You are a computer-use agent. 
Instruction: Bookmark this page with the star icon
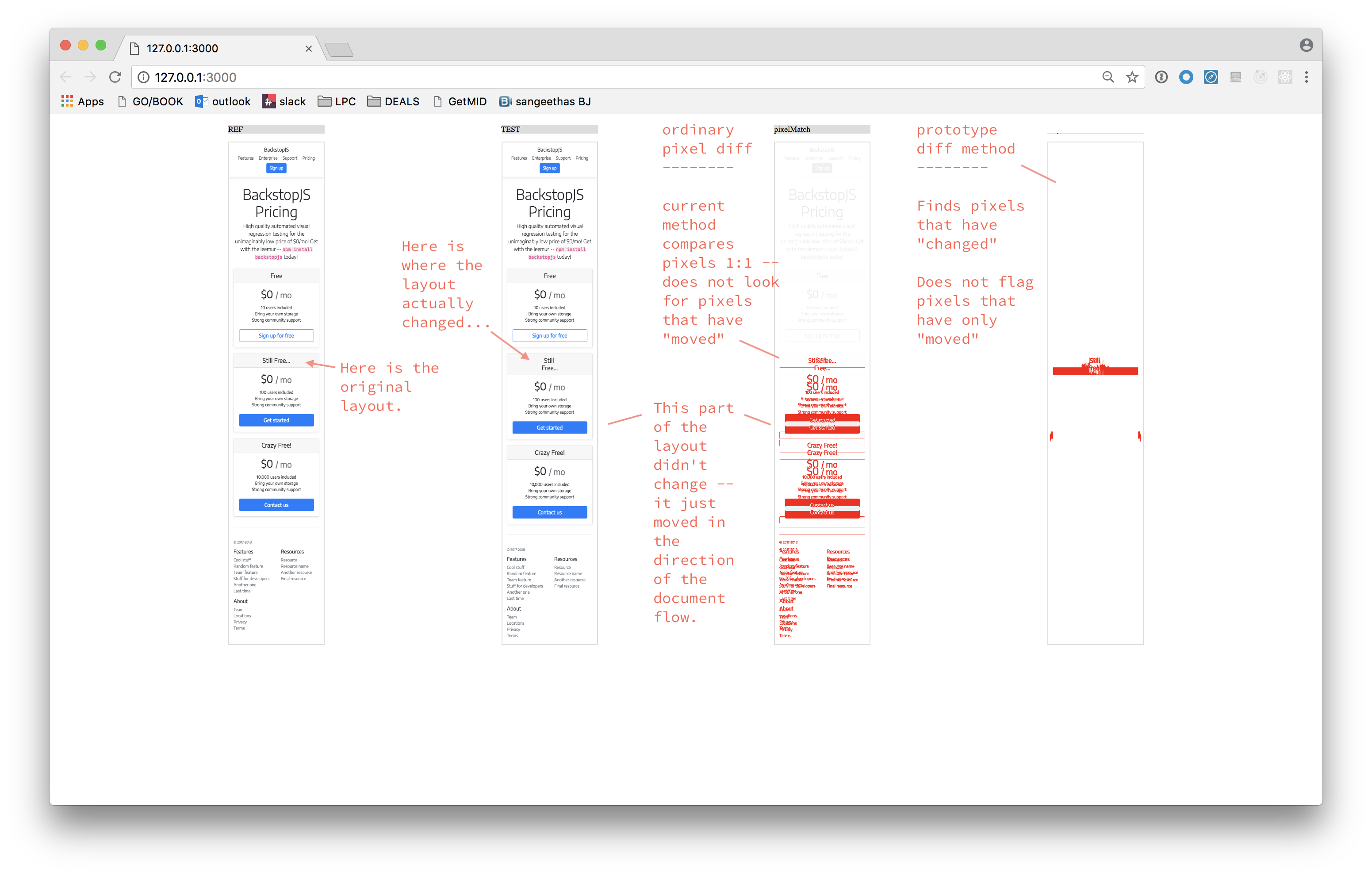pos(1132,77)
